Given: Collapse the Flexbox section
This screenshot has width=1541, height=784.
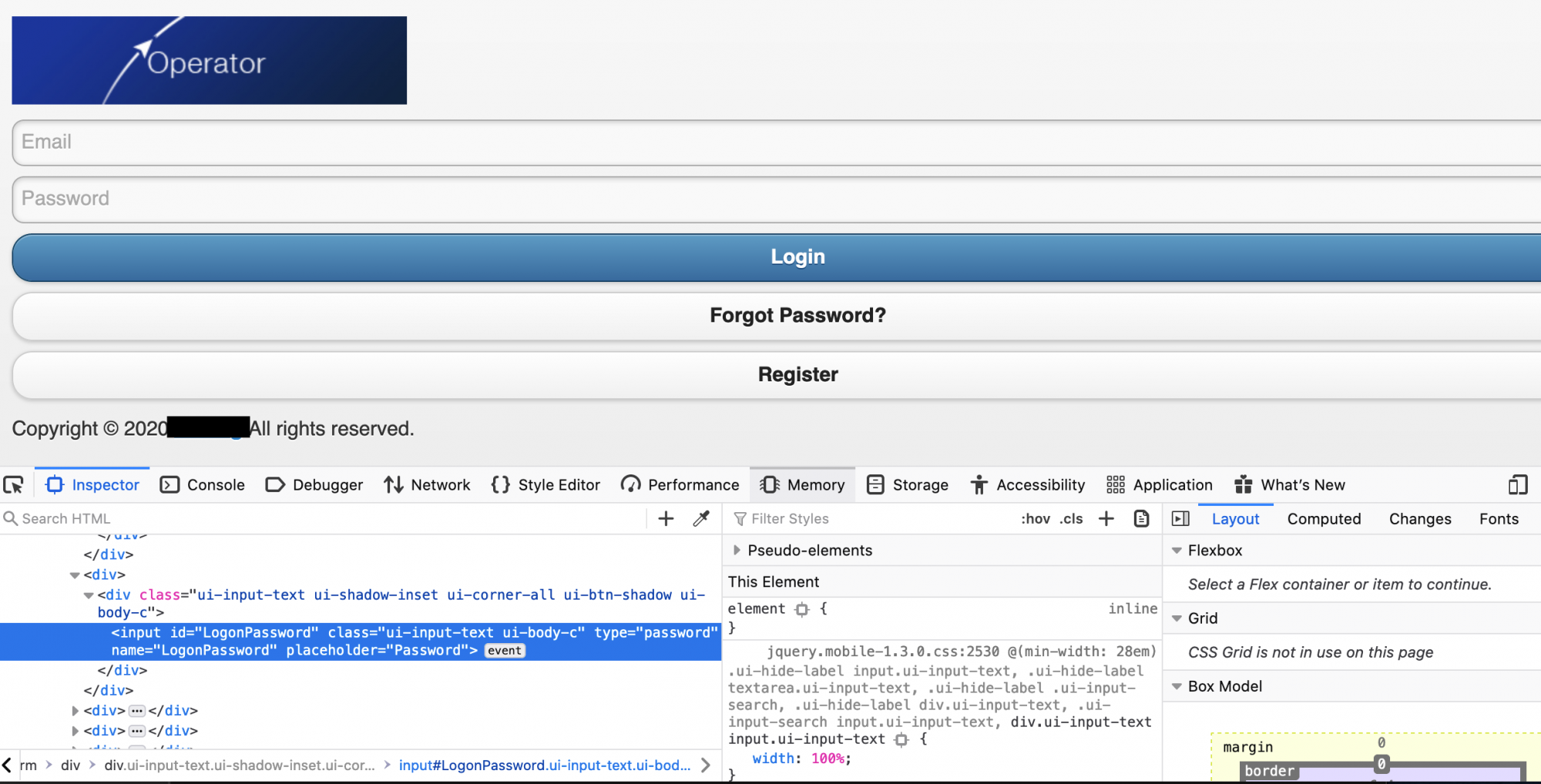Looking at the screenshot, I should (1177, 550).
